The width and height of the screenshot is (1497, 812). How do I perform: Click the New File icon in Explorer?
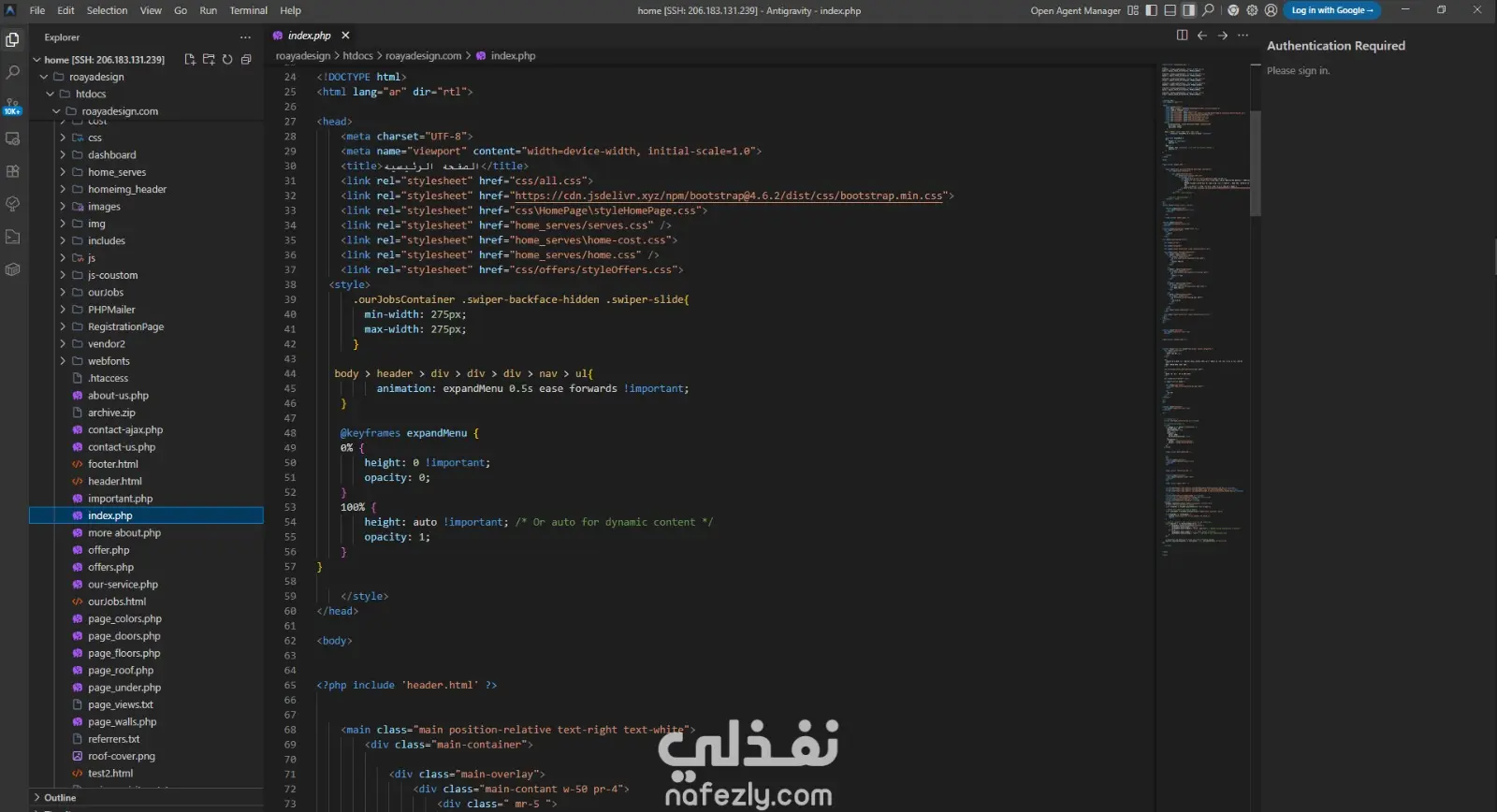click(190, 60)
